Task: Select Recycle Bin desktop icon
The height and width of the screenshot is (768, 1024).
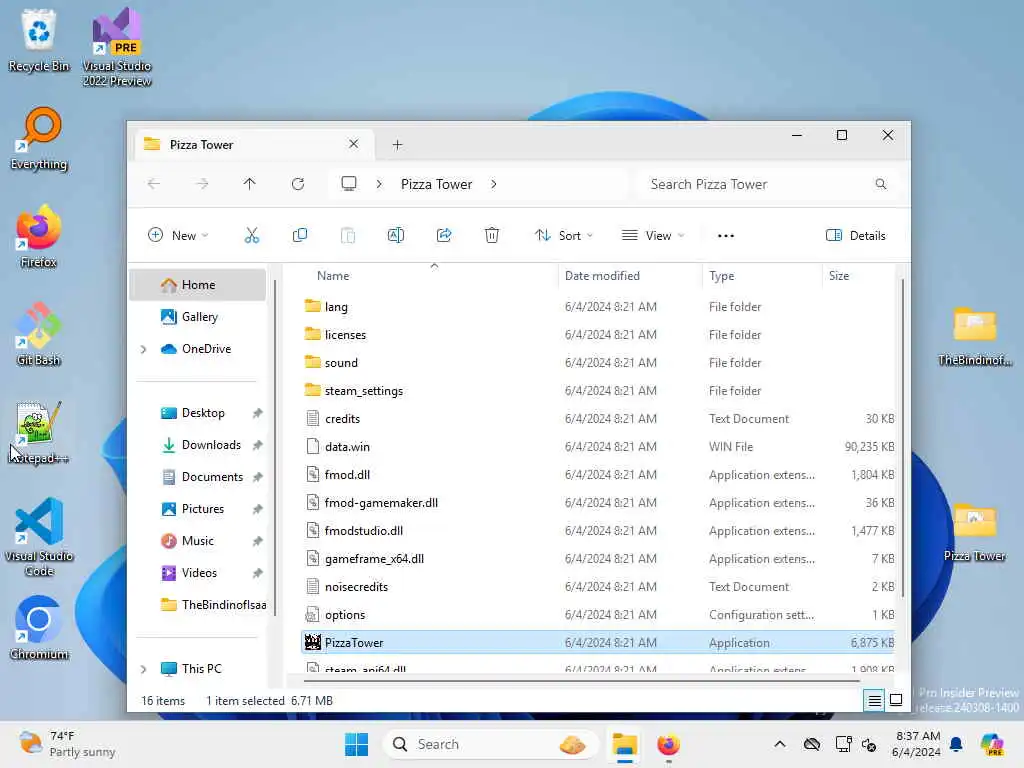Action: point(39,41)
